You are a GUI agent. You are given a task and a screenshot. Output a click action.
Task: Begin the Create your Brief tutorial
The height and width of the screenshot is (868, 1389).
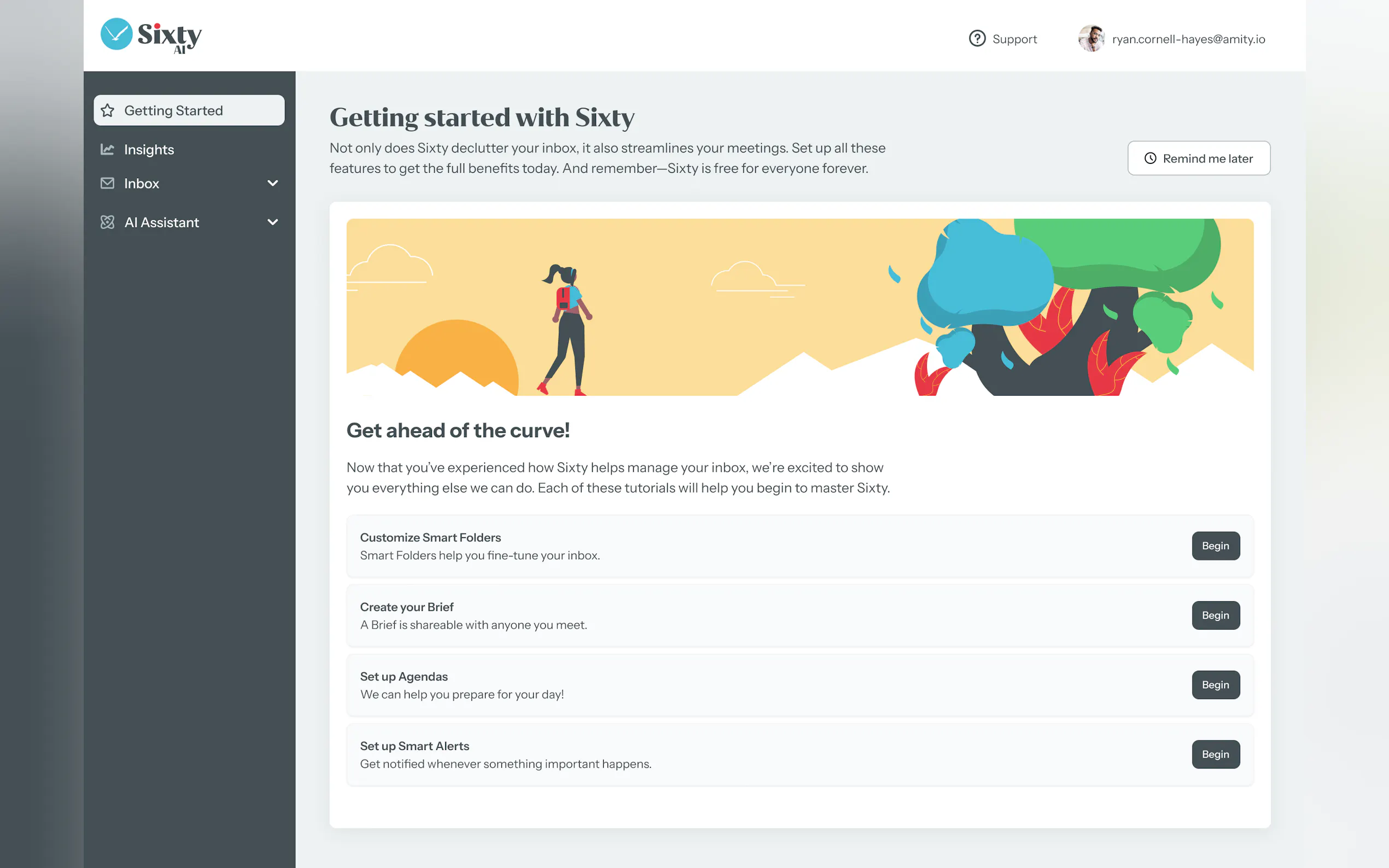[x=1215, y=615]
